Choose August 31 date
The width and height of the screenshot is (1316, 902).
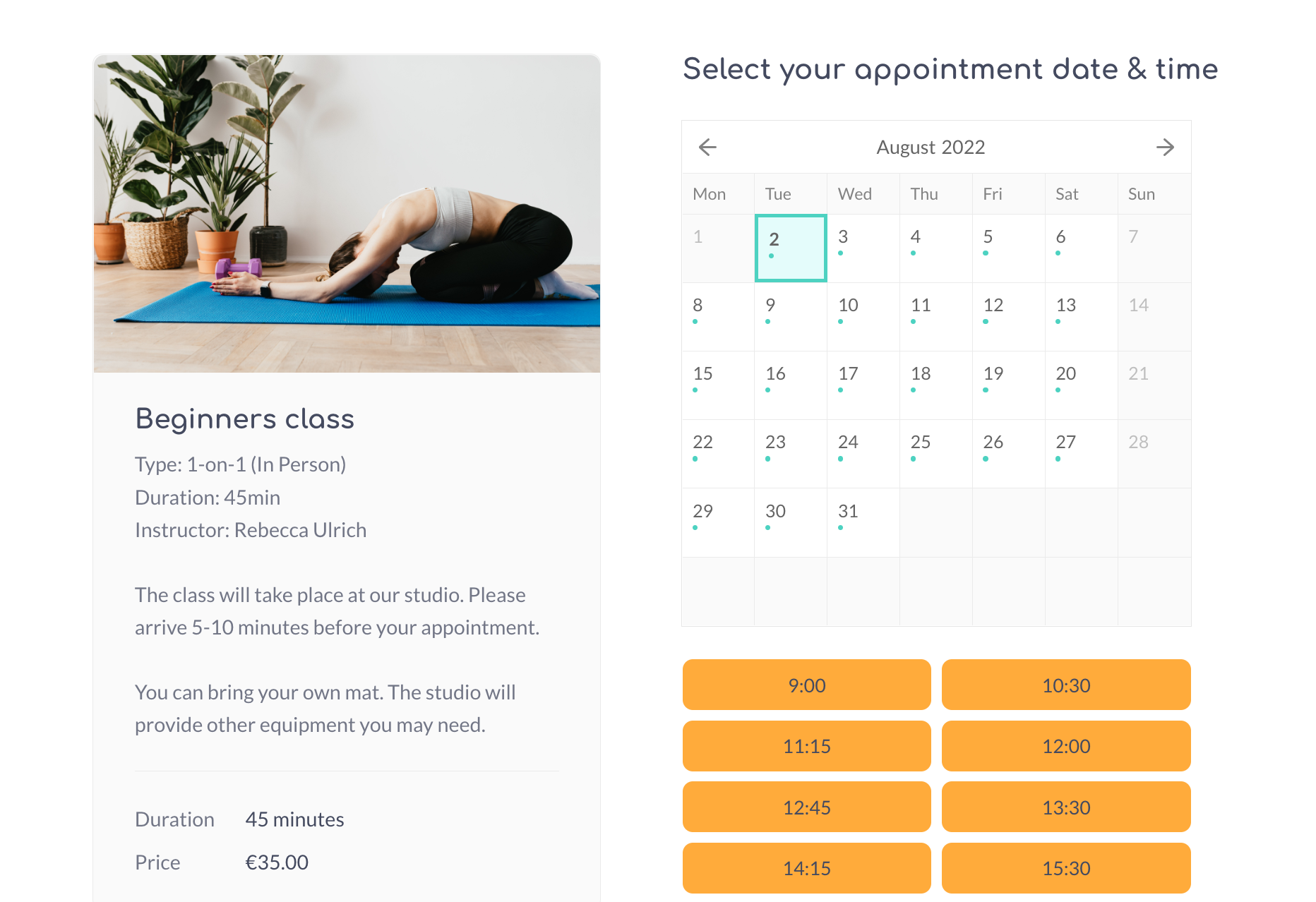pyautogui.click(x=863, y=523)
